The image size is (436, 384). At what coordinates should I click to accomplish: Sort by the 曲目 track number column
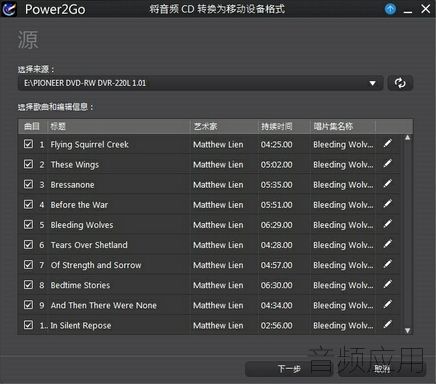coord(32,126)
